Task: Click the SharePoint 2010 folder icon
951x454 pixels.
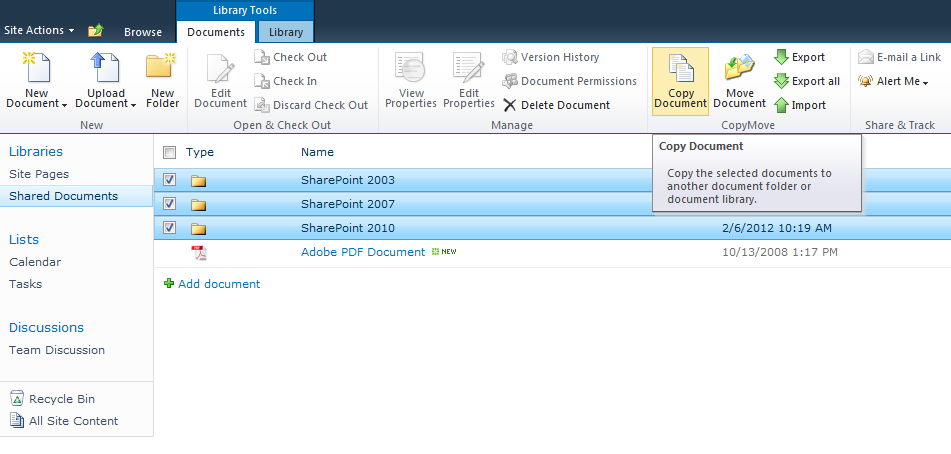Action: [199, 229]
